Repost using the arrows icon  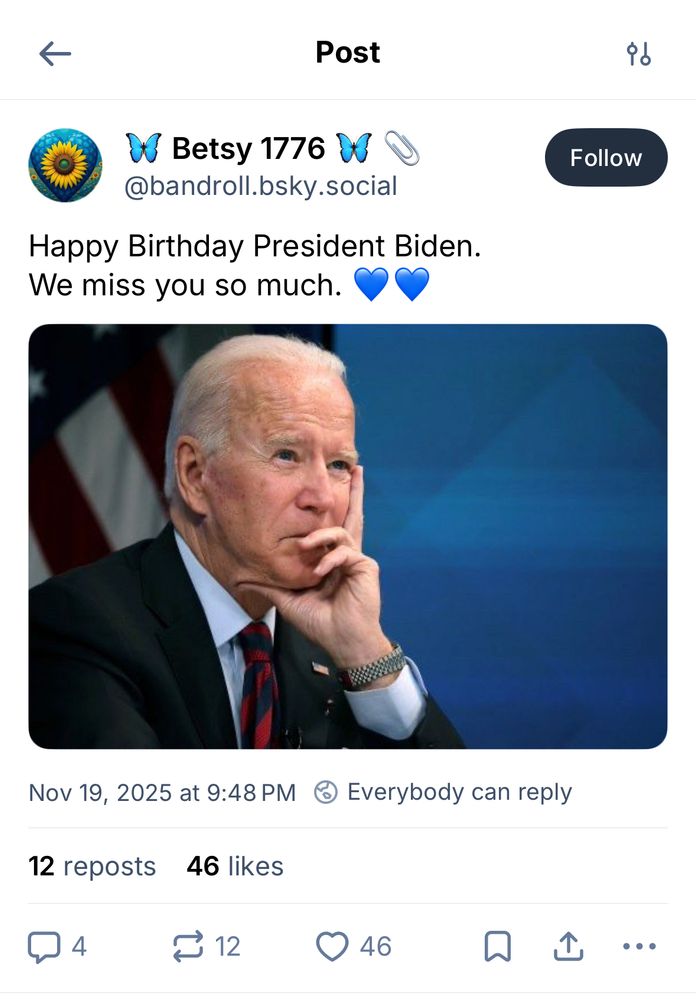coord(188,946)
